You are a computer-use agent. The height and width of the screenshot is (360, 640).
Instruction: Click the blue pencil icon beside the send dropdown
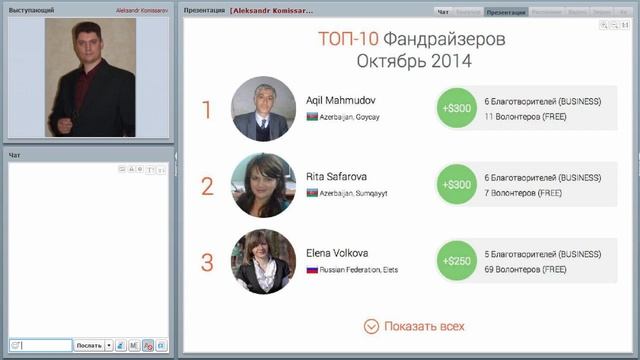point(120,346)
